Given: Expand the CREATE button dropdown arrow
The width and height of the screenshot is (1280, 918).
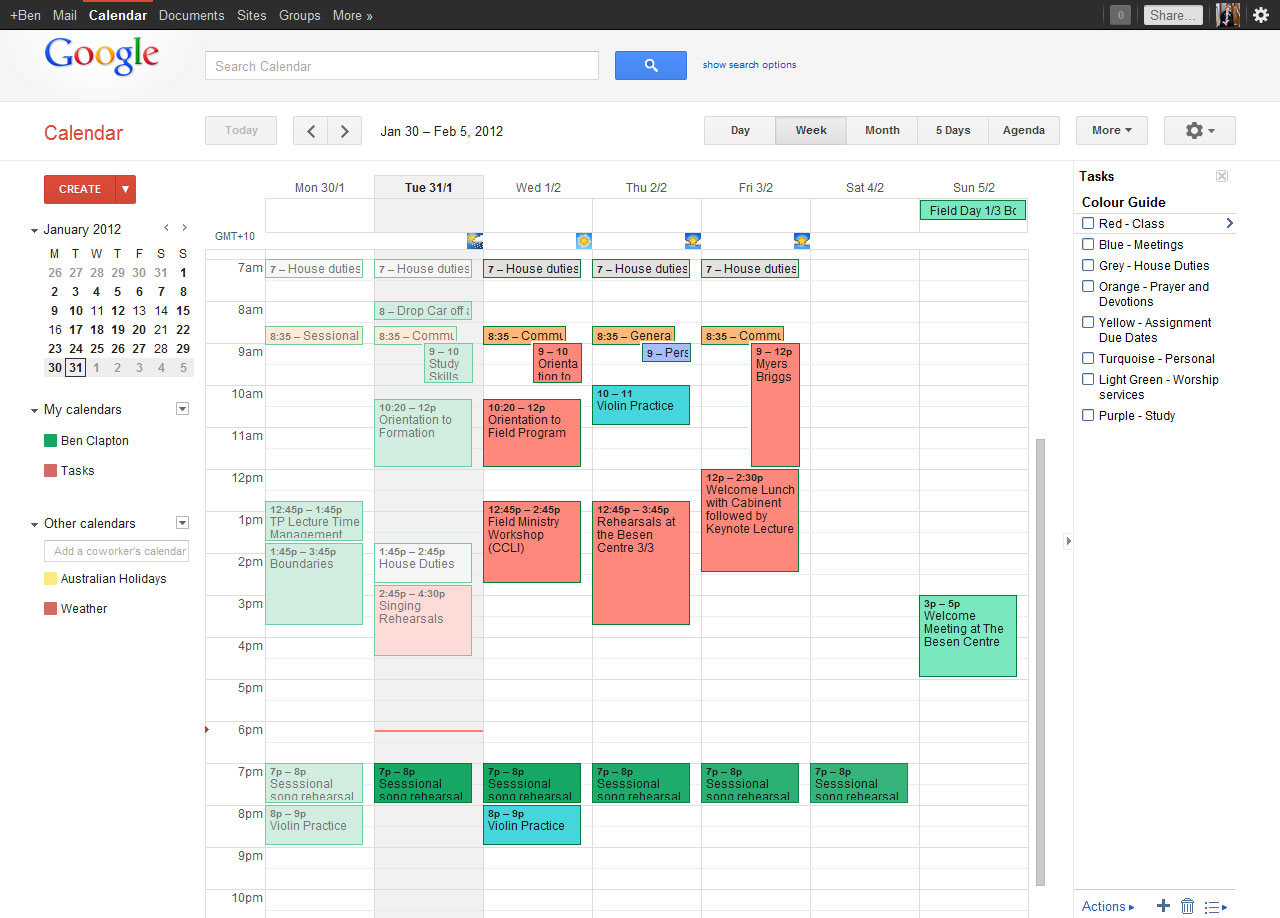Looking at the screenshot, I should pos(125,189).
